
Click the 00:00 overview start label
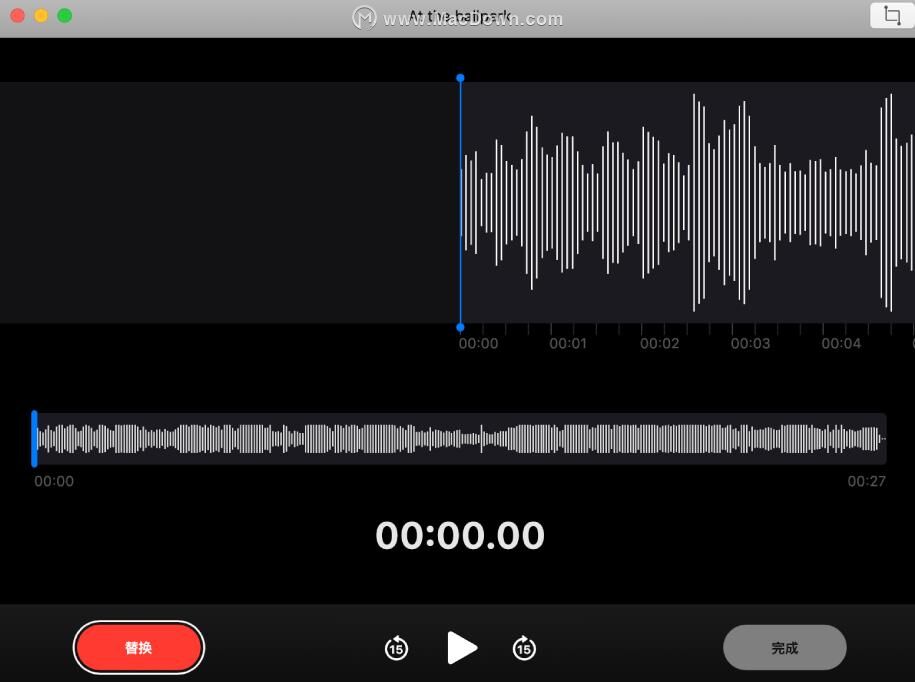point(54,481)
